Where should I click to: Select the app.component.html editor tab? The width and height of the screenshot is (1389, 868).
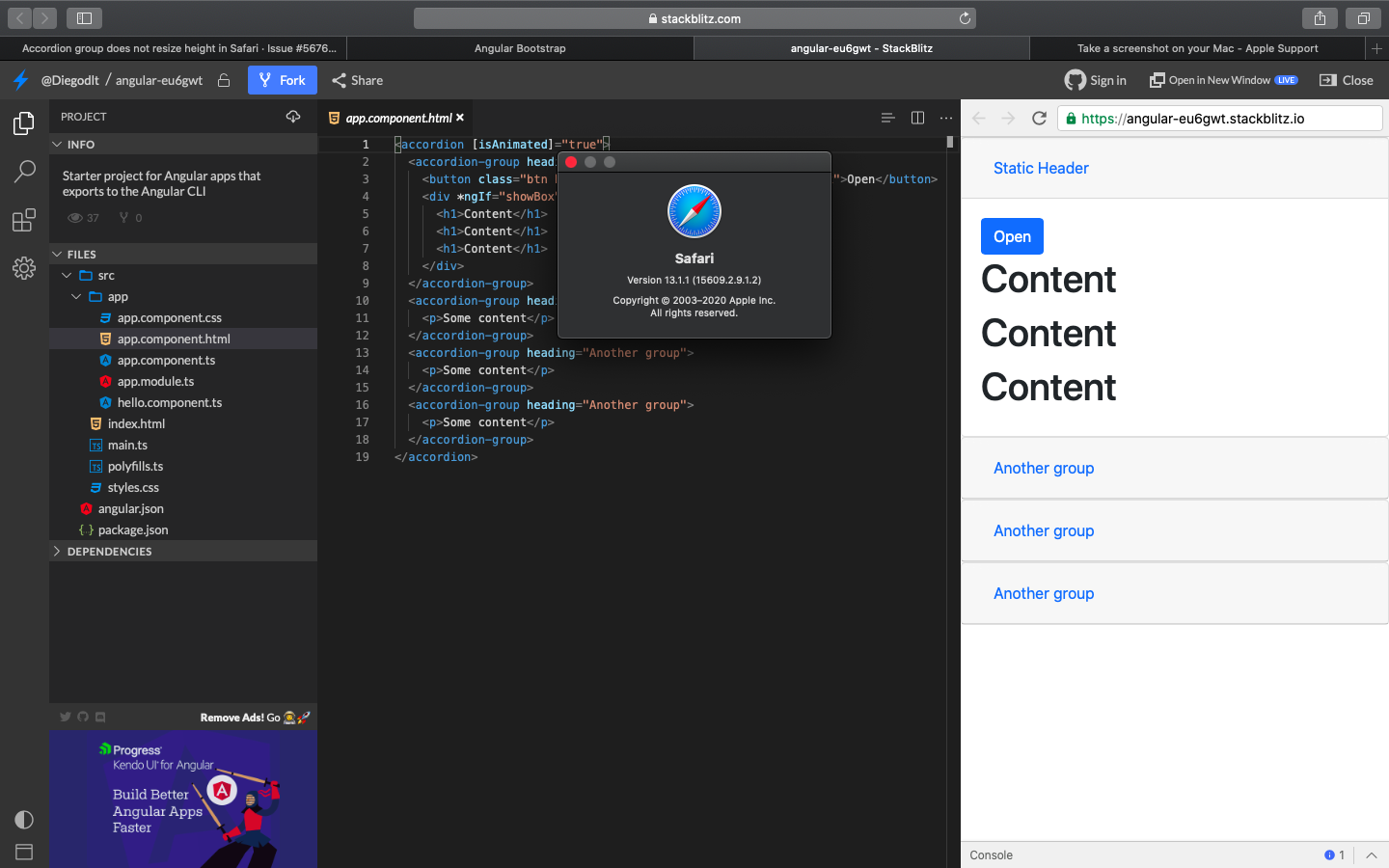point(395,117)
